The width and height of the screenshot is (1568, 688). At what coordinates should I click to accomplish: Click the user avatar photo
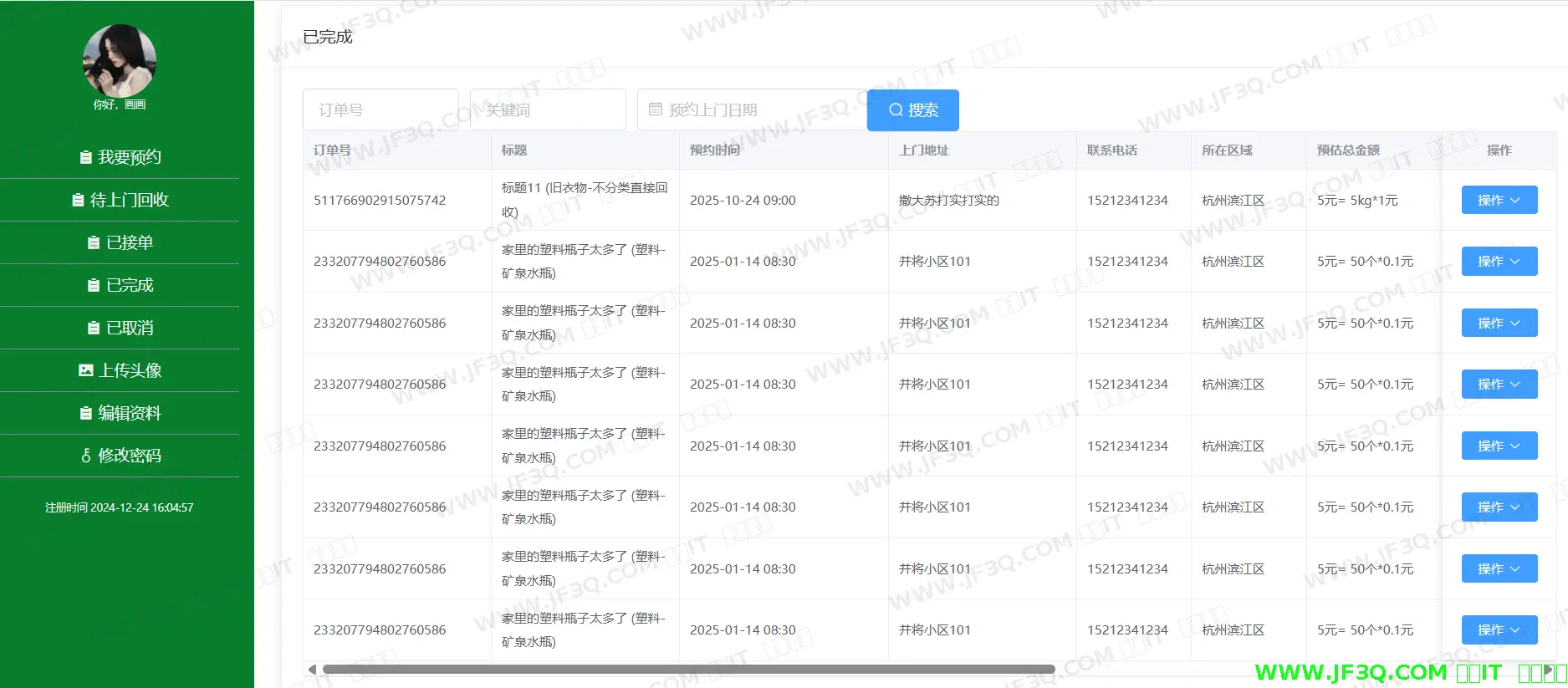(x=120, y=61)
